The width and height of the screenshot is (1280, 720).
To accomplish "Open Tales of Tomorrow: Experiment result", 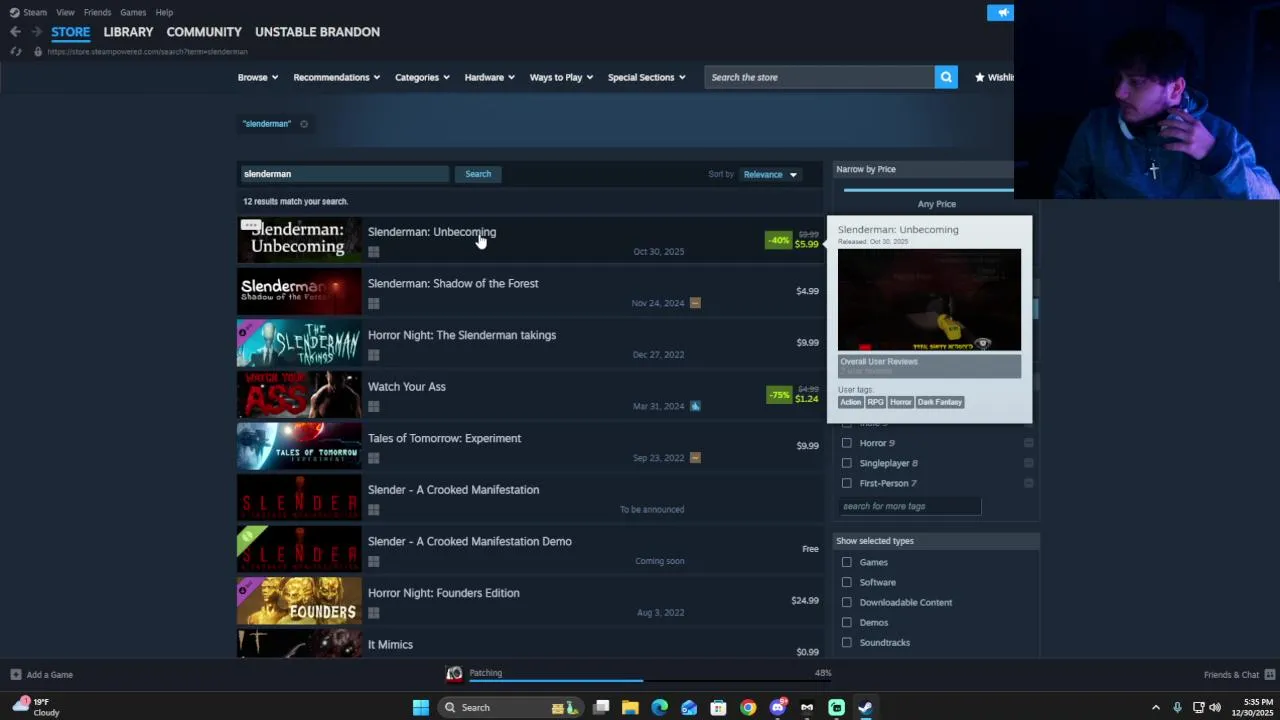I will point(530,446).
